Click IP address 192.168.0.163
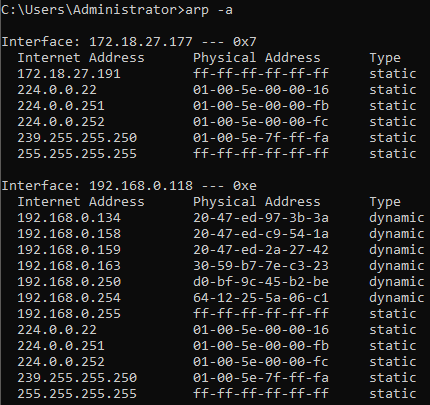The image size is (430, 405). pos(69,266)
